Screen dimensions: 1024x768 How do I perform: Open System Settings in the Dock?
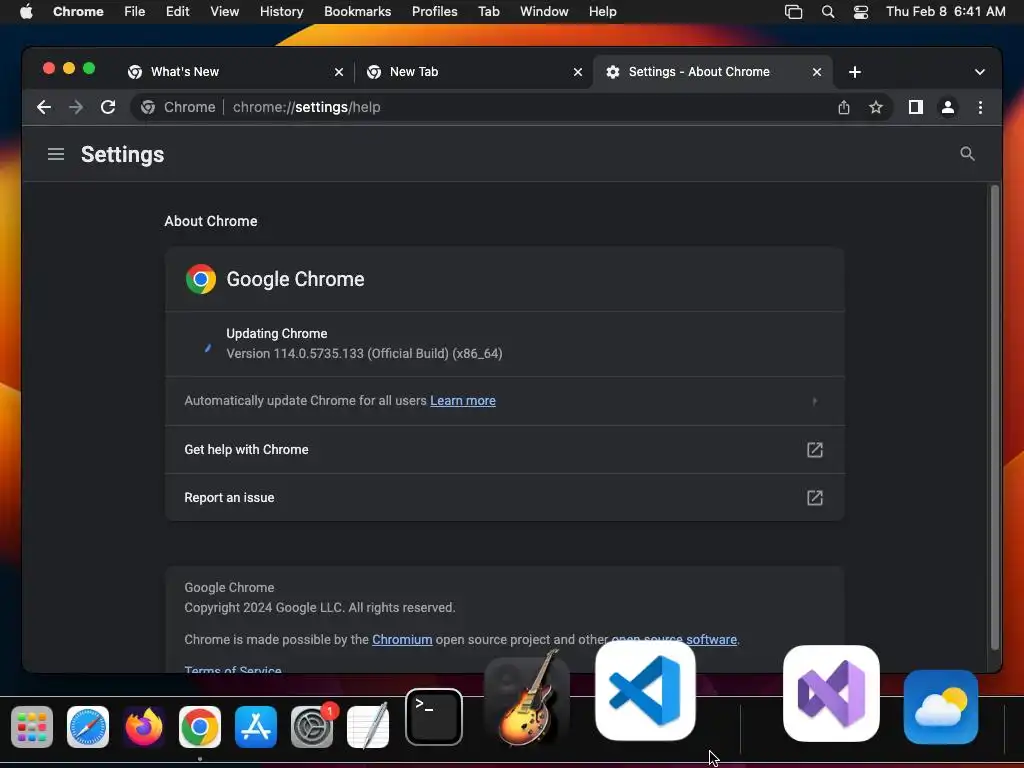(x=312, y=727)
